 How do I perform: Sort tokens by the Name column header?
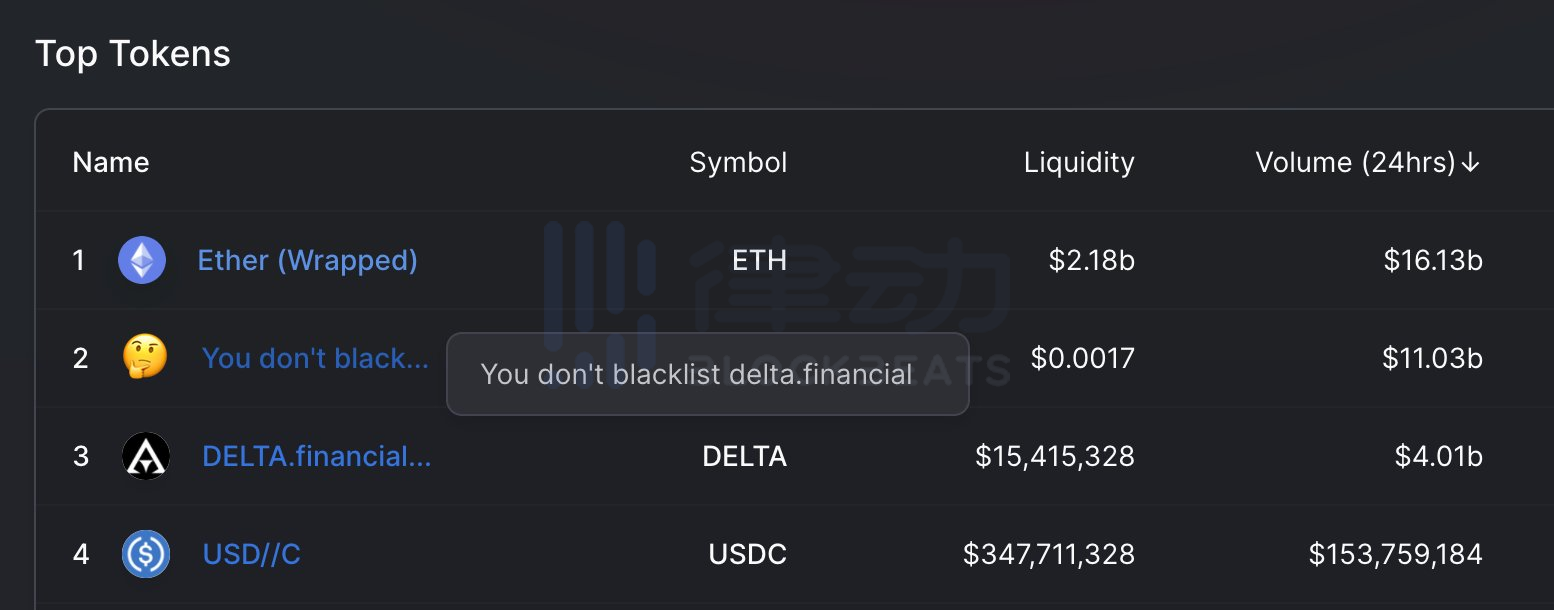click(110, 162)
